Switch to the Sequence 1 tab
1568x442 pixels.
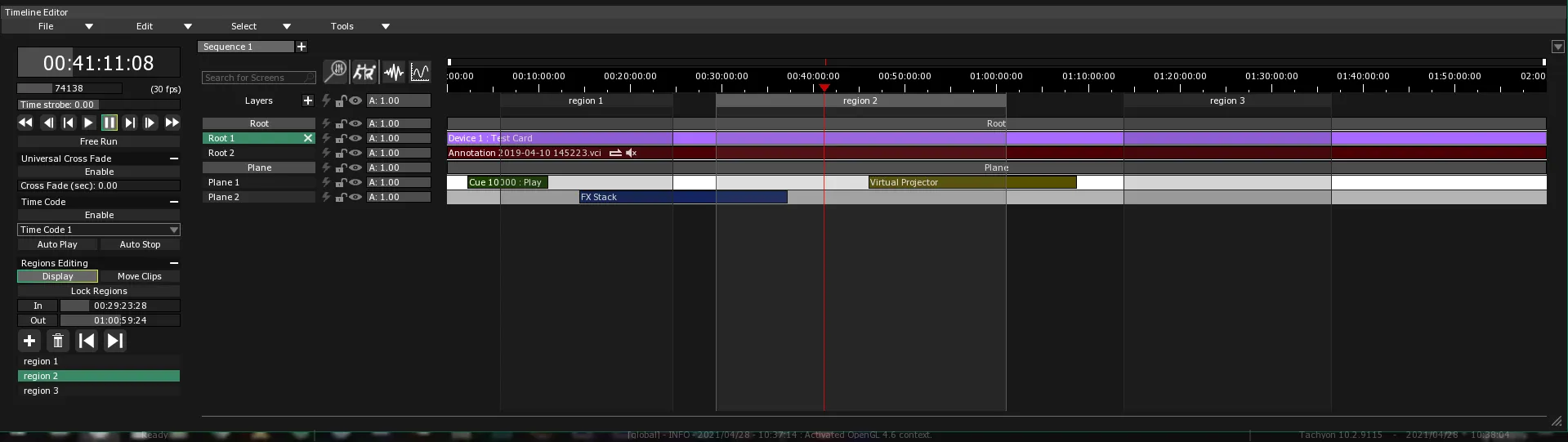point(246,47)
